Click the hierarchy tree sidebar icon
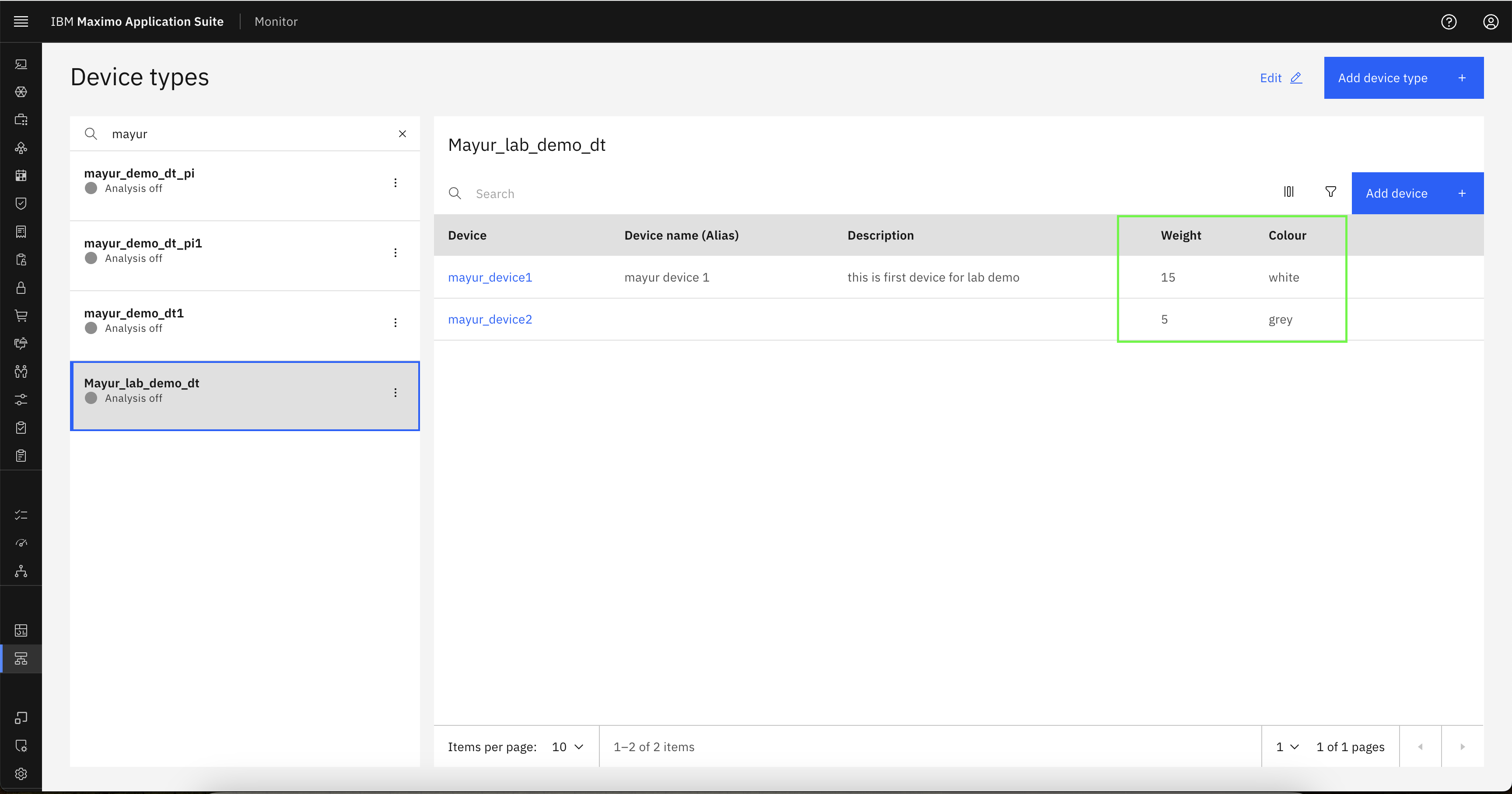Screen dimensions: 1512x794 click(x=21, y=571)
